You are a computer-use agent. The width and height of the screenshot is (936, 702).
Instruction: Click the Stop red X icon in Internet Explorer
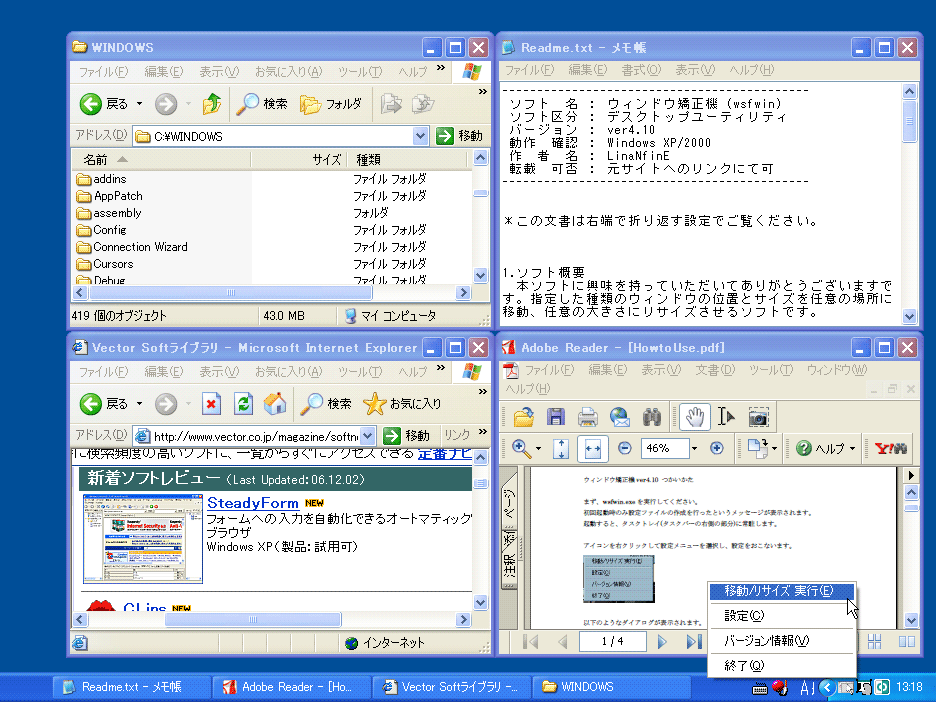[x=211, y=404]
